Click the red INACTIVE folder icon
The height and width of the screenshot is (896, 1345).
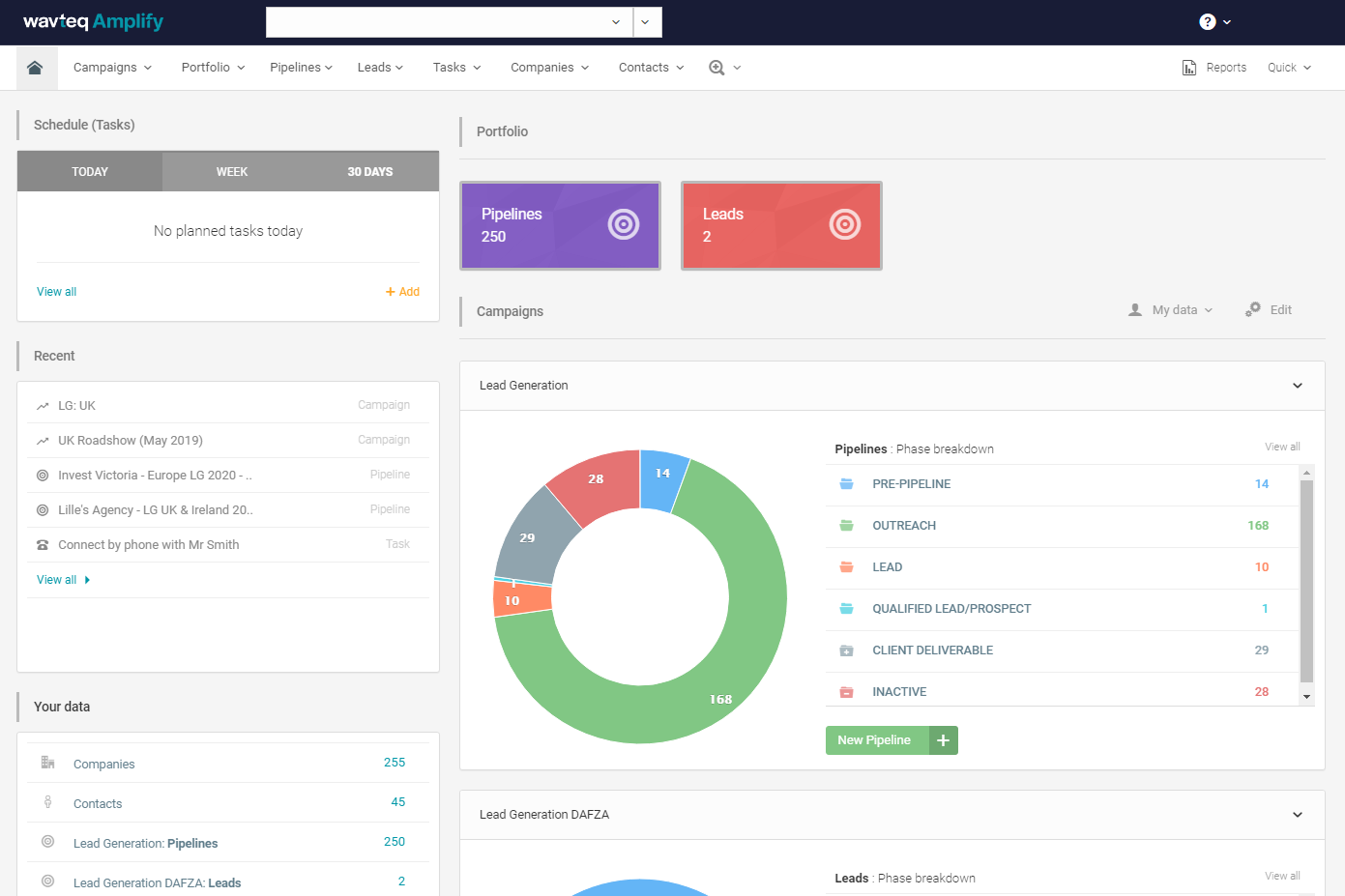click(847, 691)
